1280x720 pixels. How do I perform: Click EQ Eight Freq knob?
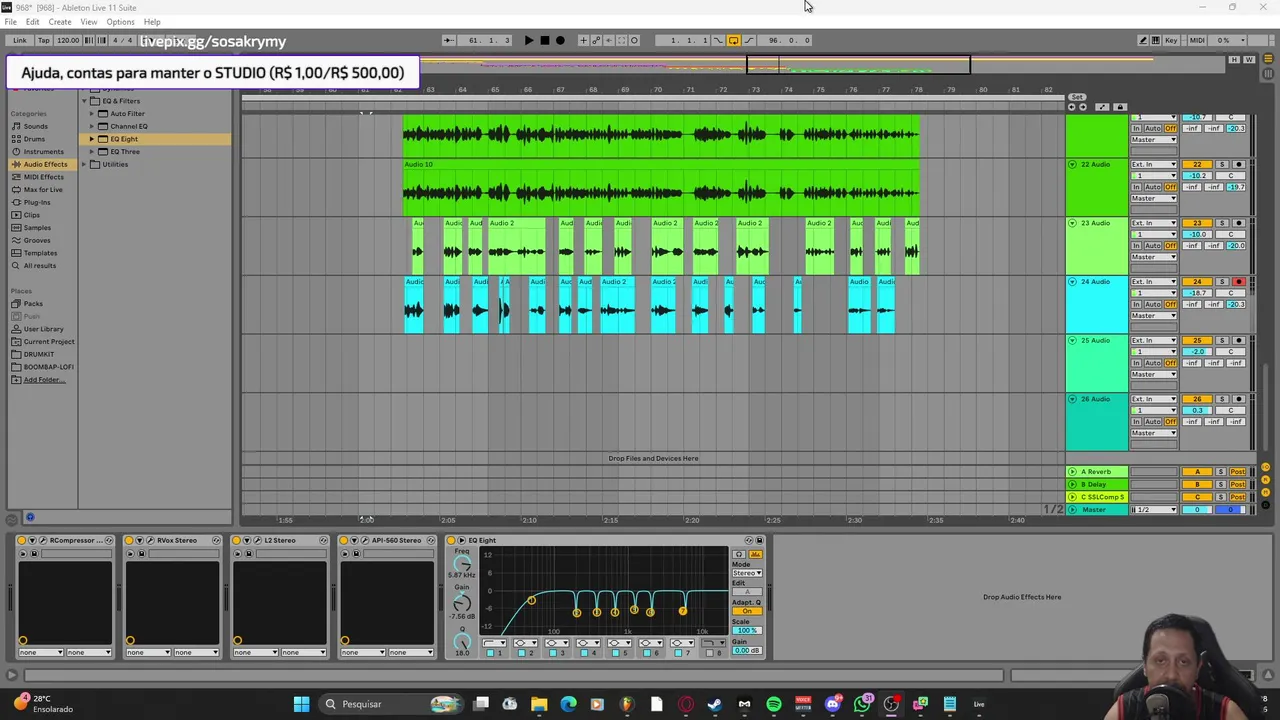(x=462, y=563)
